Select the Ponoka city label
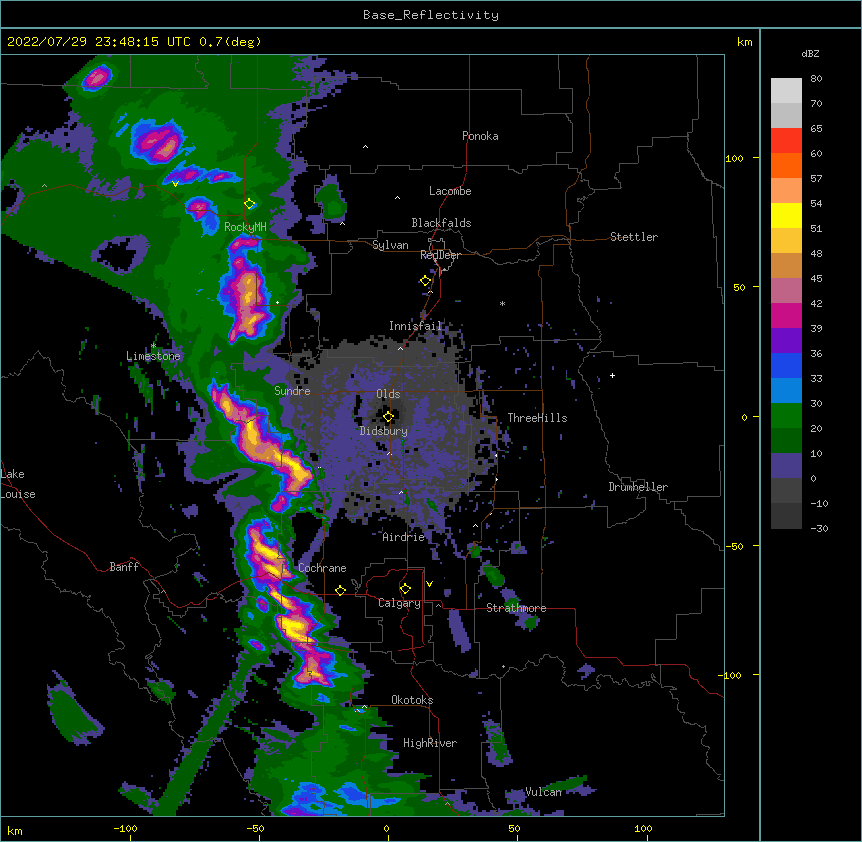The width and height of the screenshot is (862, 842). click(x=480, y=136)
